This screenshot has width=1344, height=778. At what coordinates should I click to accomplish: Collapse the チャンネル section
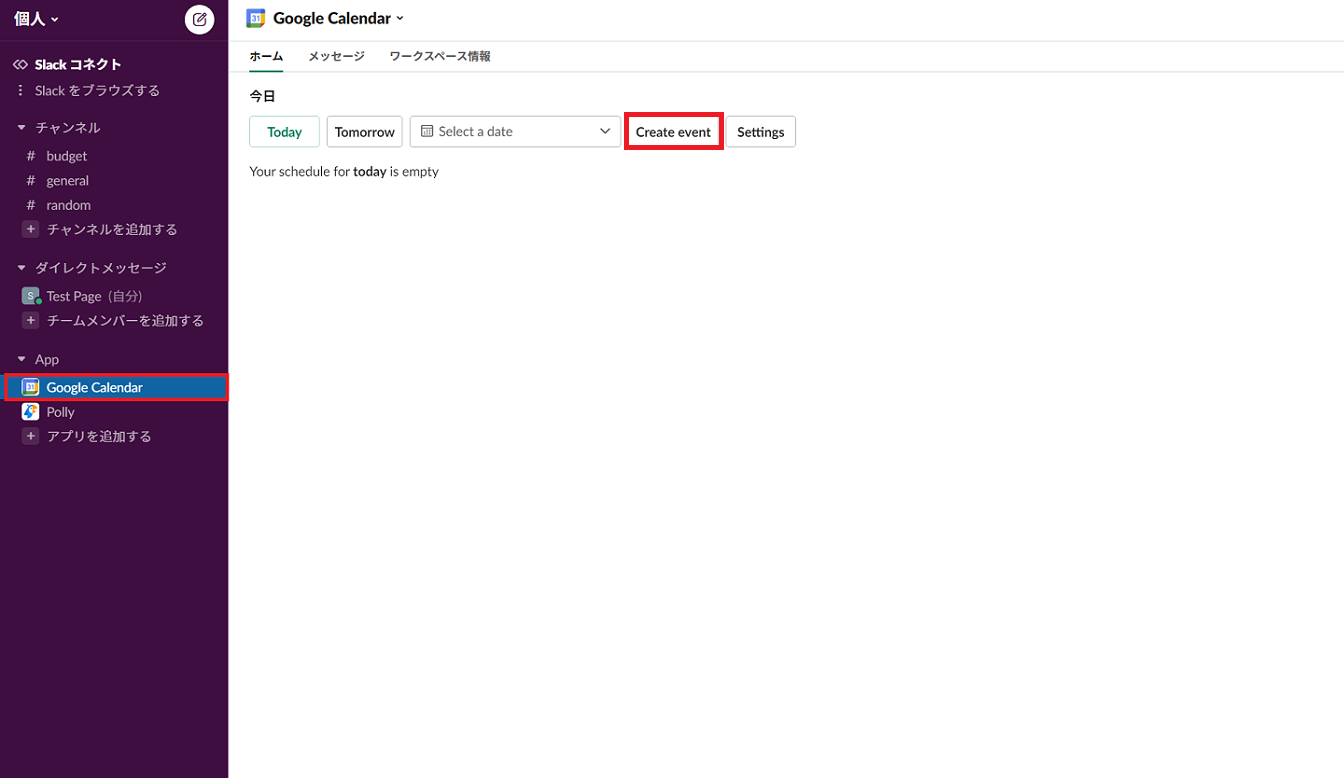coord(21,128)
